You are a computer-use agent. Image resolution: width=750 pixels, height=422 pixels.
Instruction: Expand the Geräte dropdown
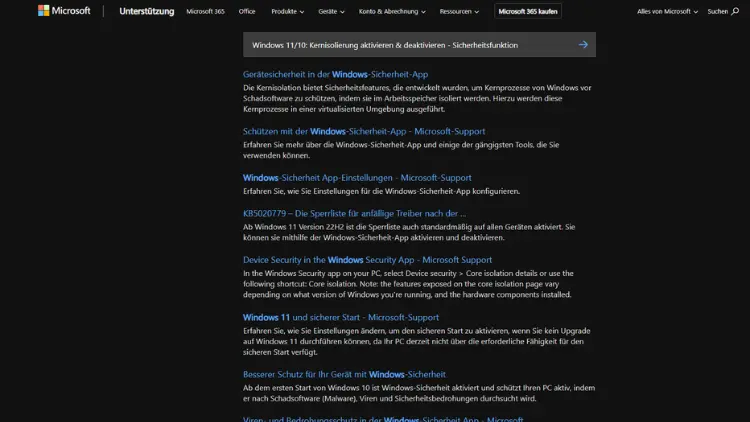pos(331,11)
